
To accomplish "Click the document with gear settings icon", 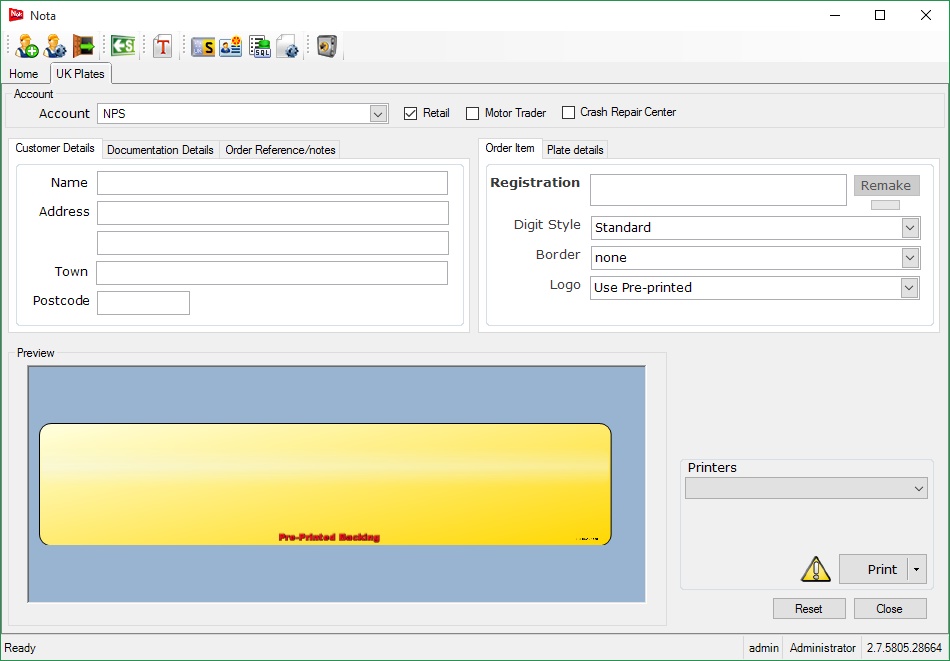I will (287, 46).
